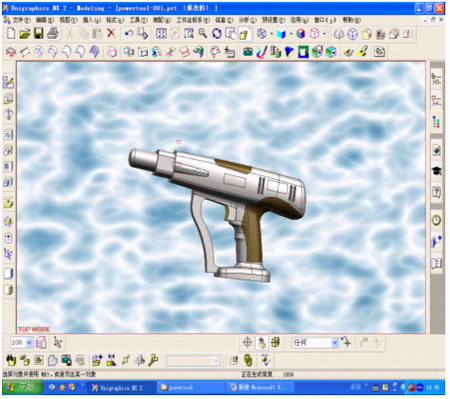The height and width of the screenshot is (399, 450).
Task: Create a new part with the blank page icon
Action: 11,33
